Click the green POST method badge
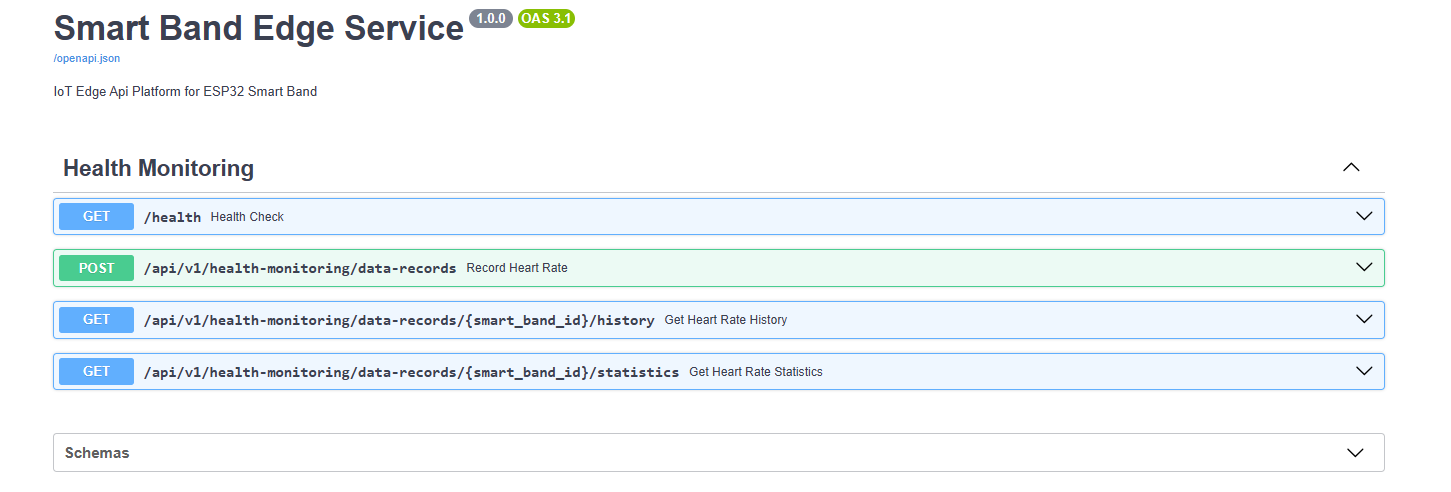The width and height of the screenshot is (1451, 492). click(96, 268)
